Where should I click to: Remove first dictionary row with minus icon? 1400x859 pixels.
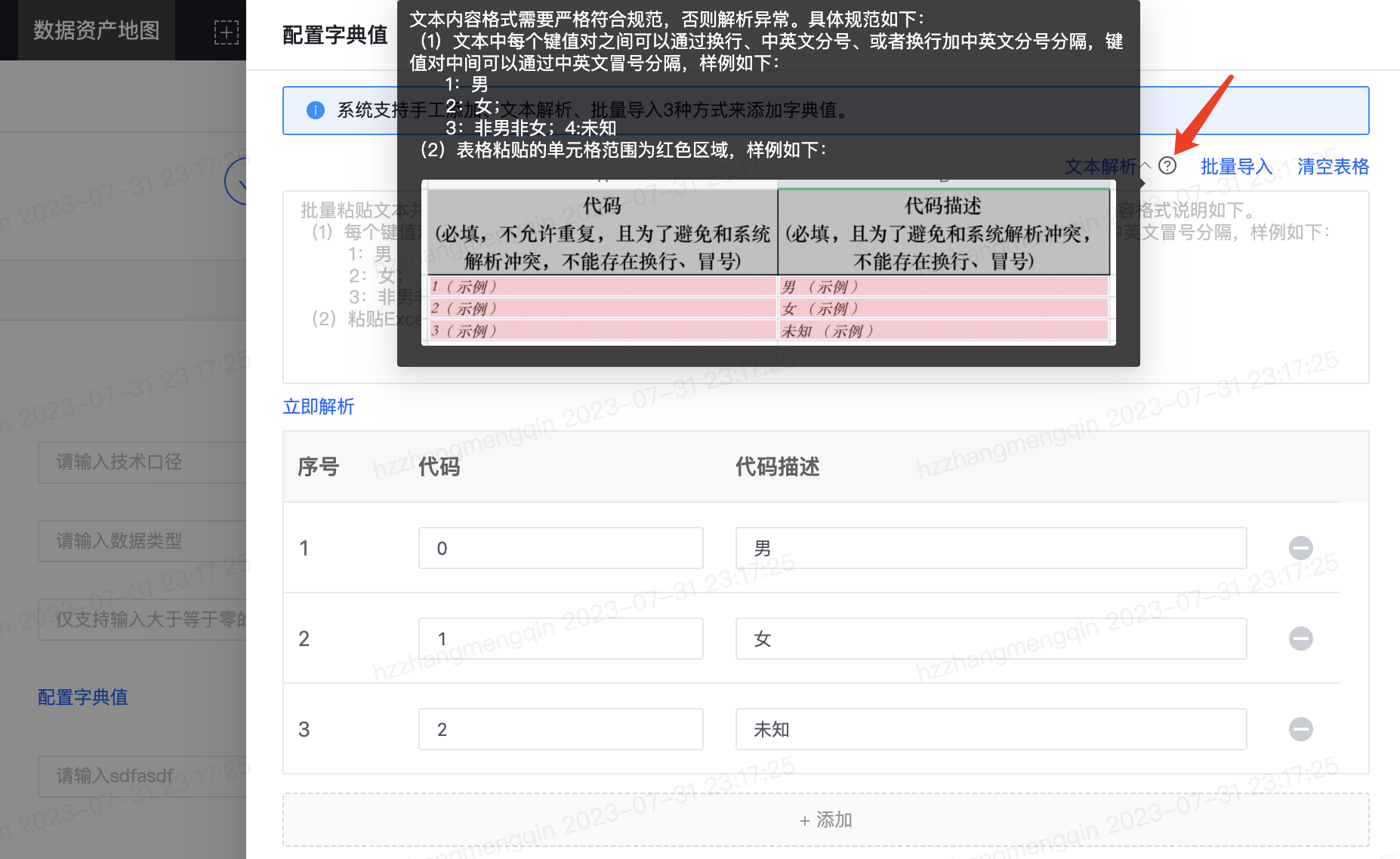coord(1300,548)
